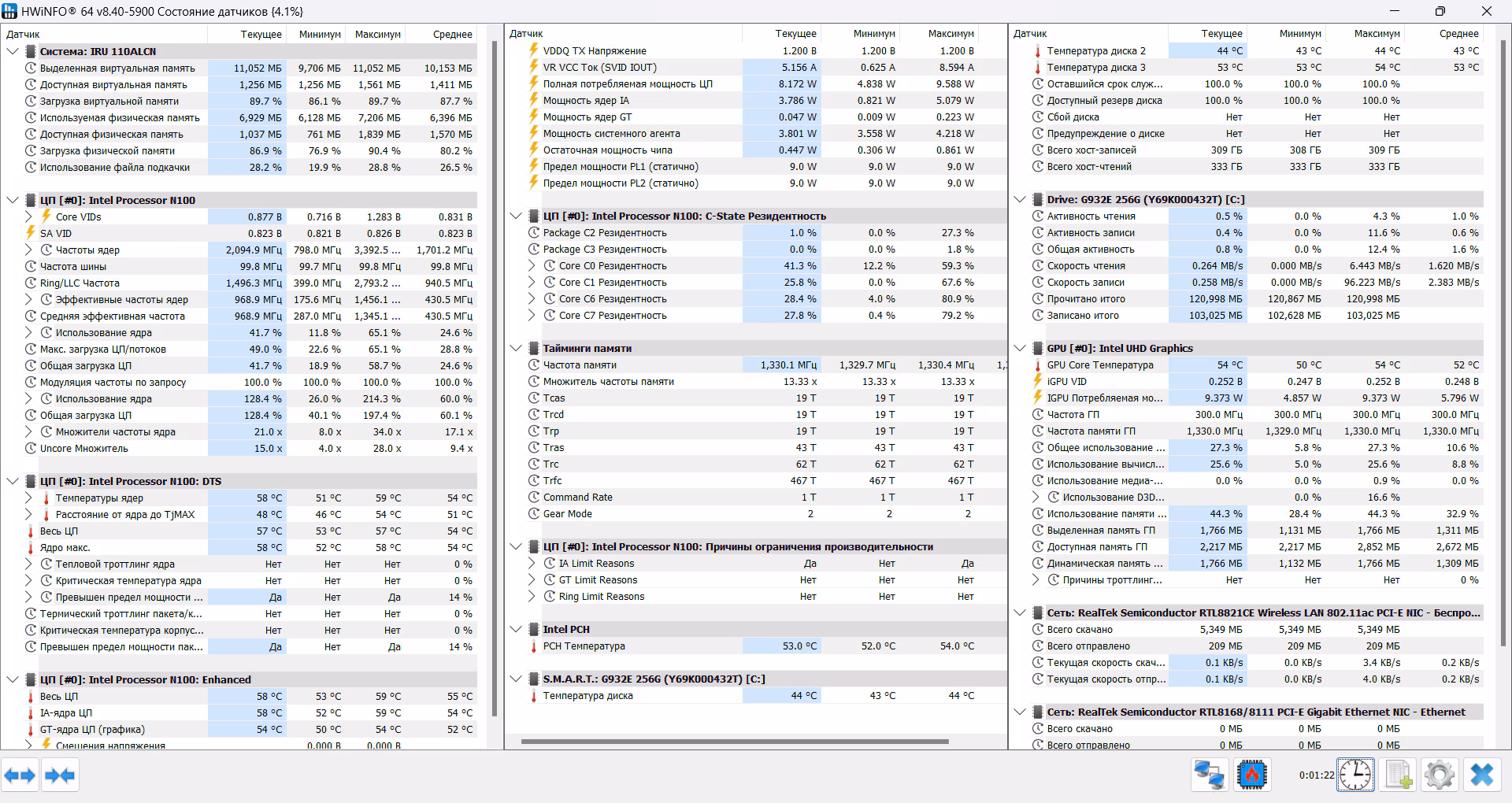The width and height of the screenshot is (1512, 803).
Task: Click the chip icon of Intel PCH header
Action: pos(534,630)
